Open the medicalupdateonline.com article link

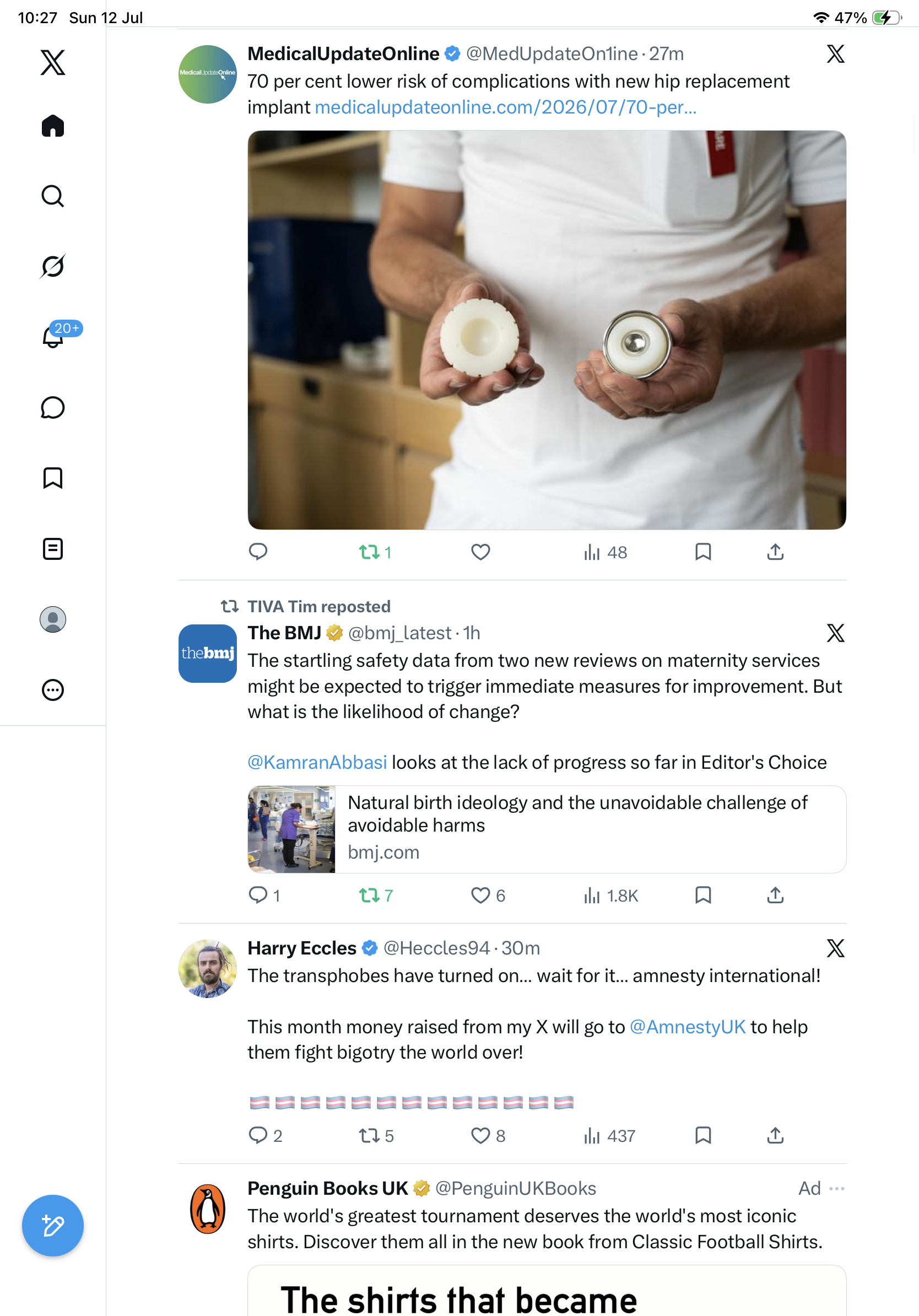click(x=505, y=107)
